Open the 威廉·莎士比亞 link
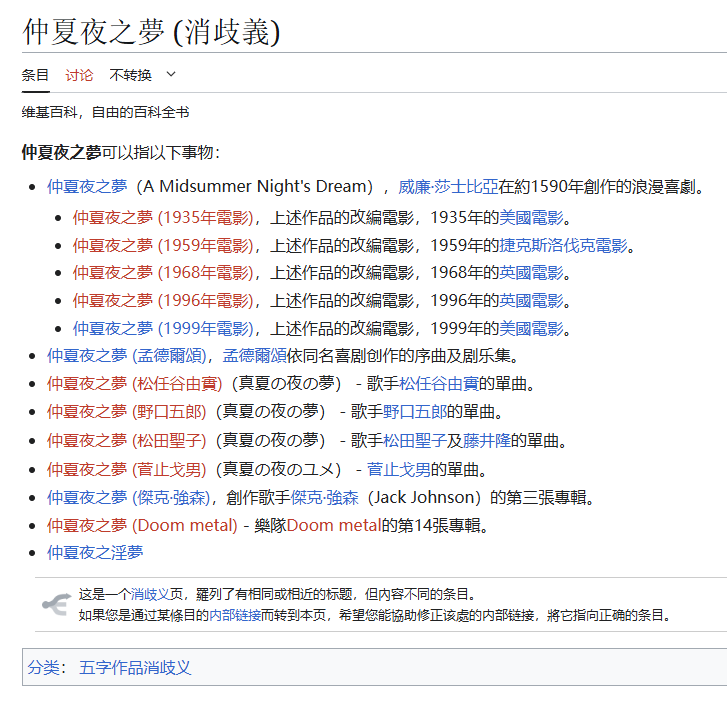The height and width of the screenshot is (705, 727). (x=448, y=187)
